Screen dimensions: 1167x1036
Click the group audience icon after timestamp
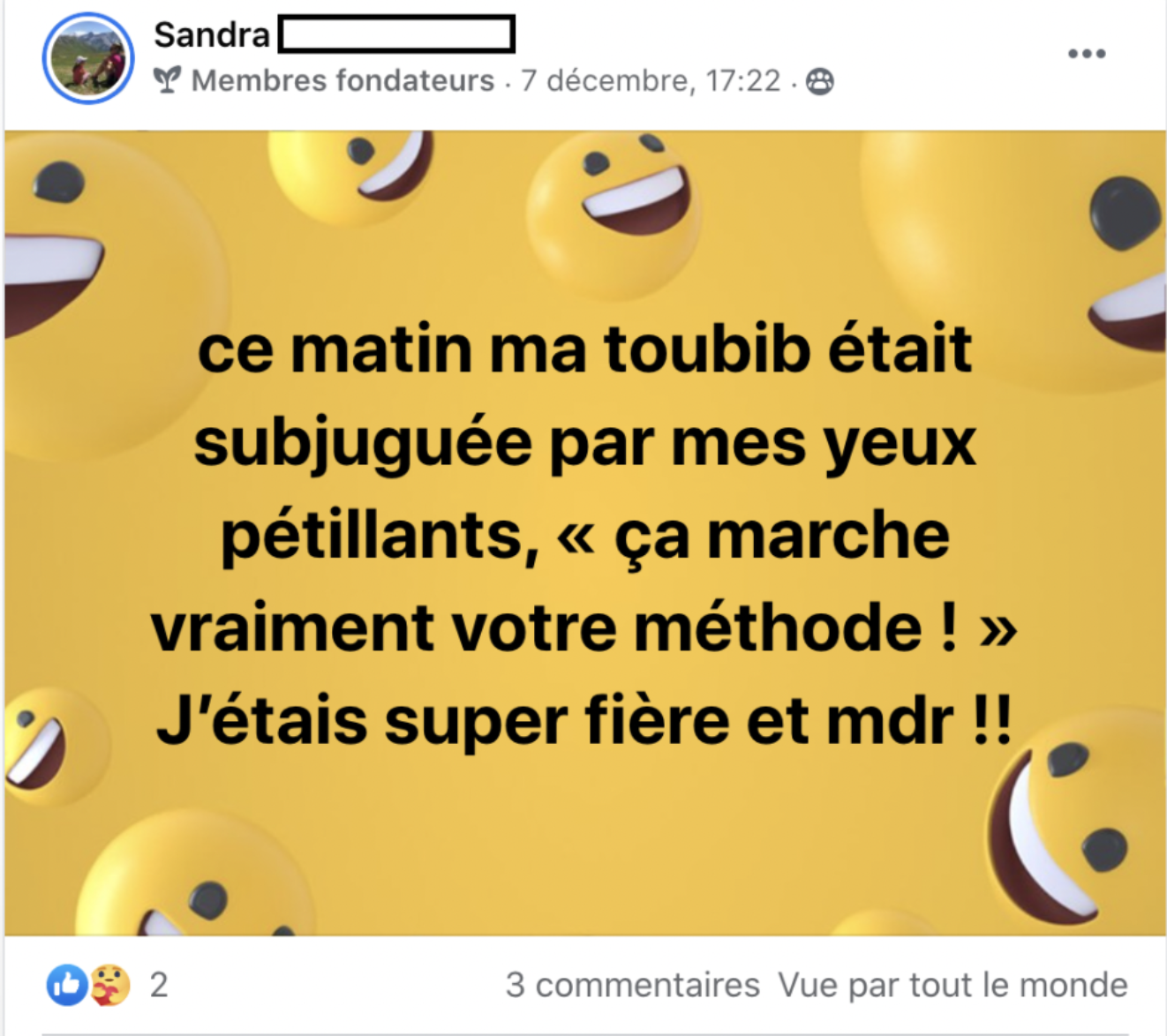pos(820,81)
